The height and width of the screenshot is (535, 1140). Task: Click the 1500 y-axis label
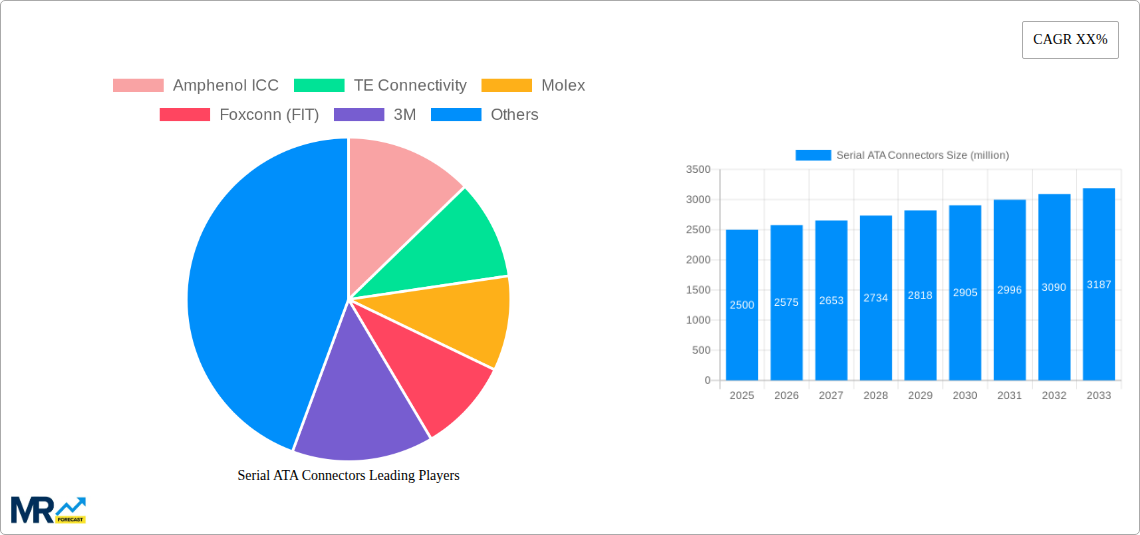pos(698,290)
